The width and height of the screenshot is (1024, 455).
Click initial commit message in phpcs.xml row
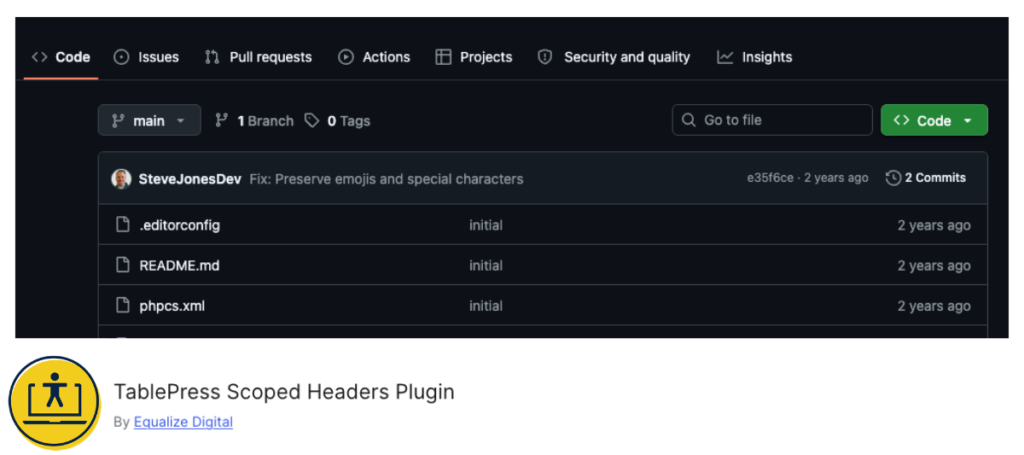tap(486, 306)
